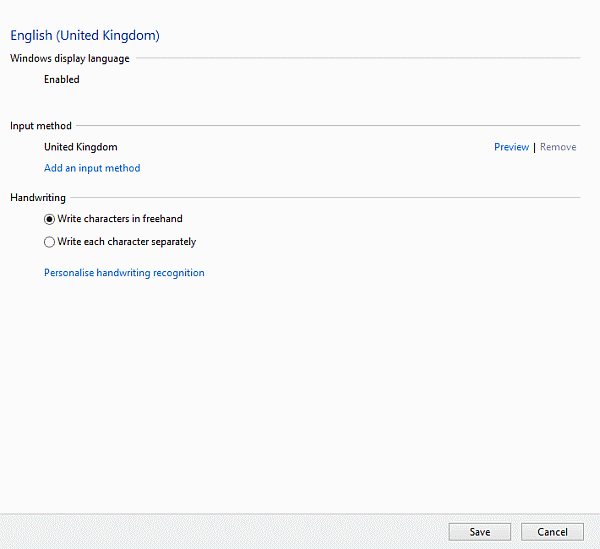Screen dimensions: 600x549
Task: Click the Windows display language section header
Action: (x=70, y=58)
